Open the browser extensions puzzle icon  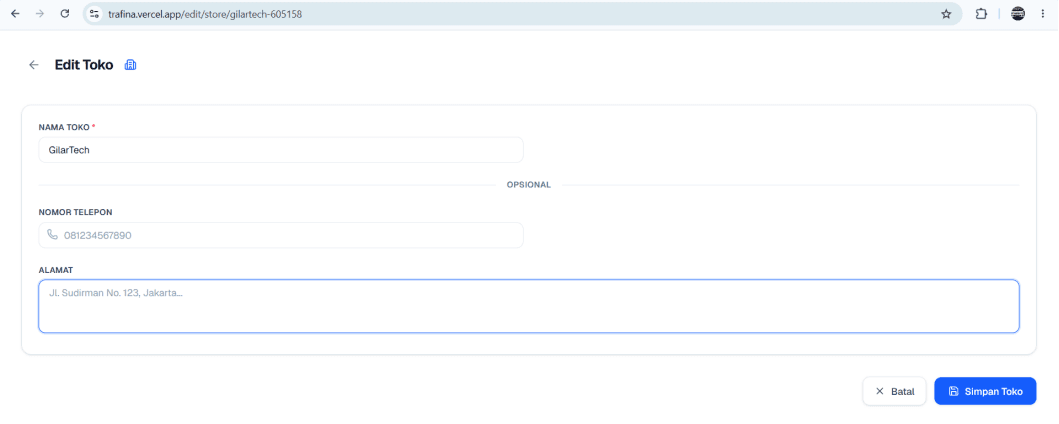click(981, 14)
